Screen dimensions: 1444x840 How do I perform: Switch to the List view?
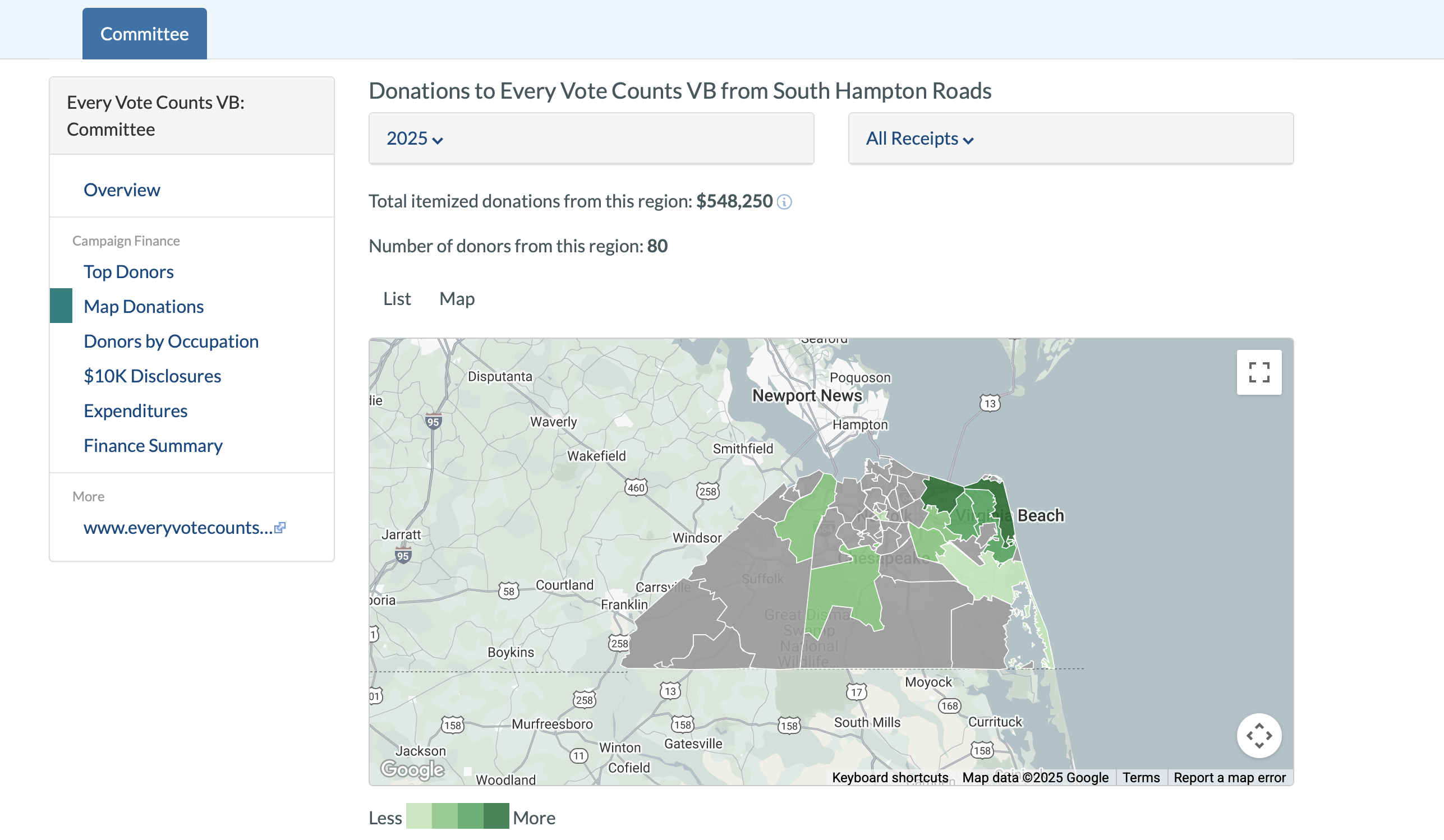point(397,298)
